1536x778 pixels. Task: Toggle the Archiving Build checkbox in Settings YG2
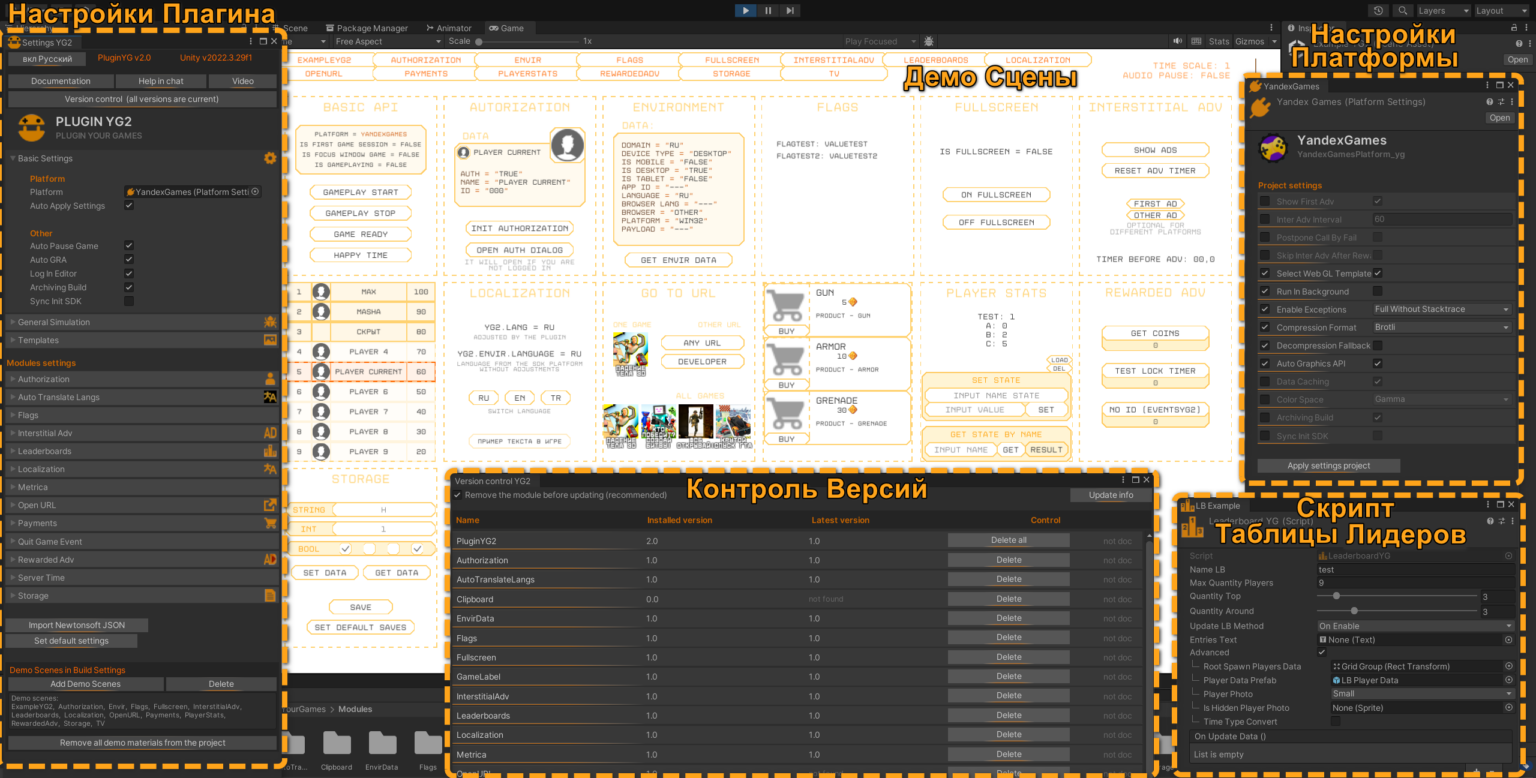click(x=129, y=287)
